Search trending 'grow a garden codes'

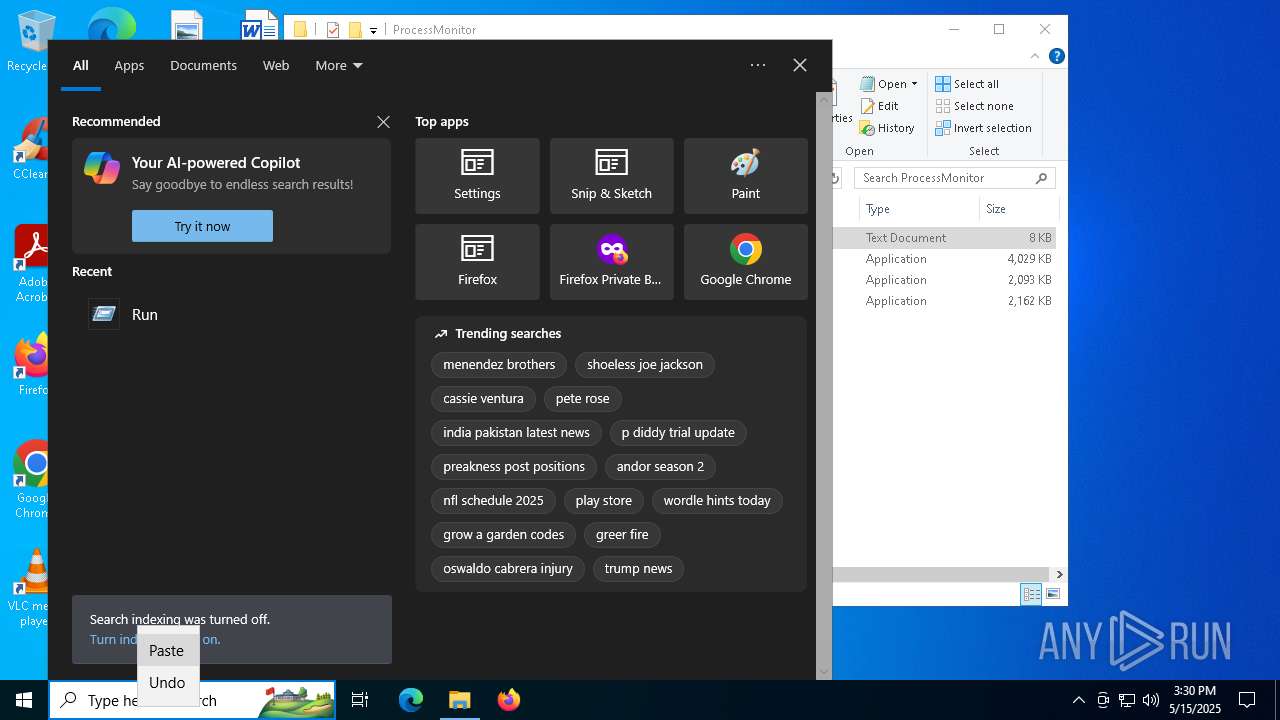pyautogui.click(x=503, y=534)
